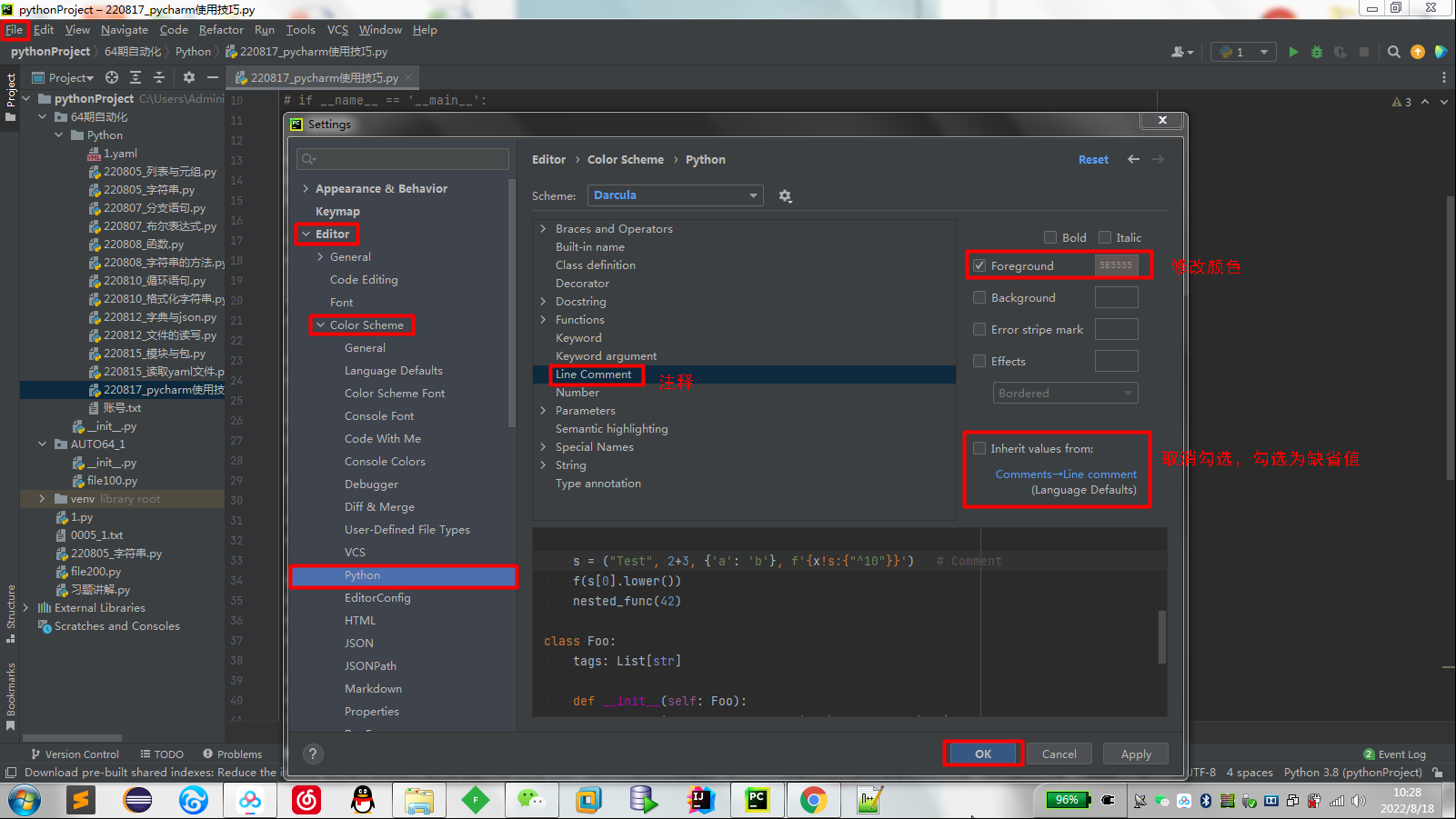Viewport: 1456px width, 819px height.
Task: Expand the Special Names item
Action: point(544,446)
